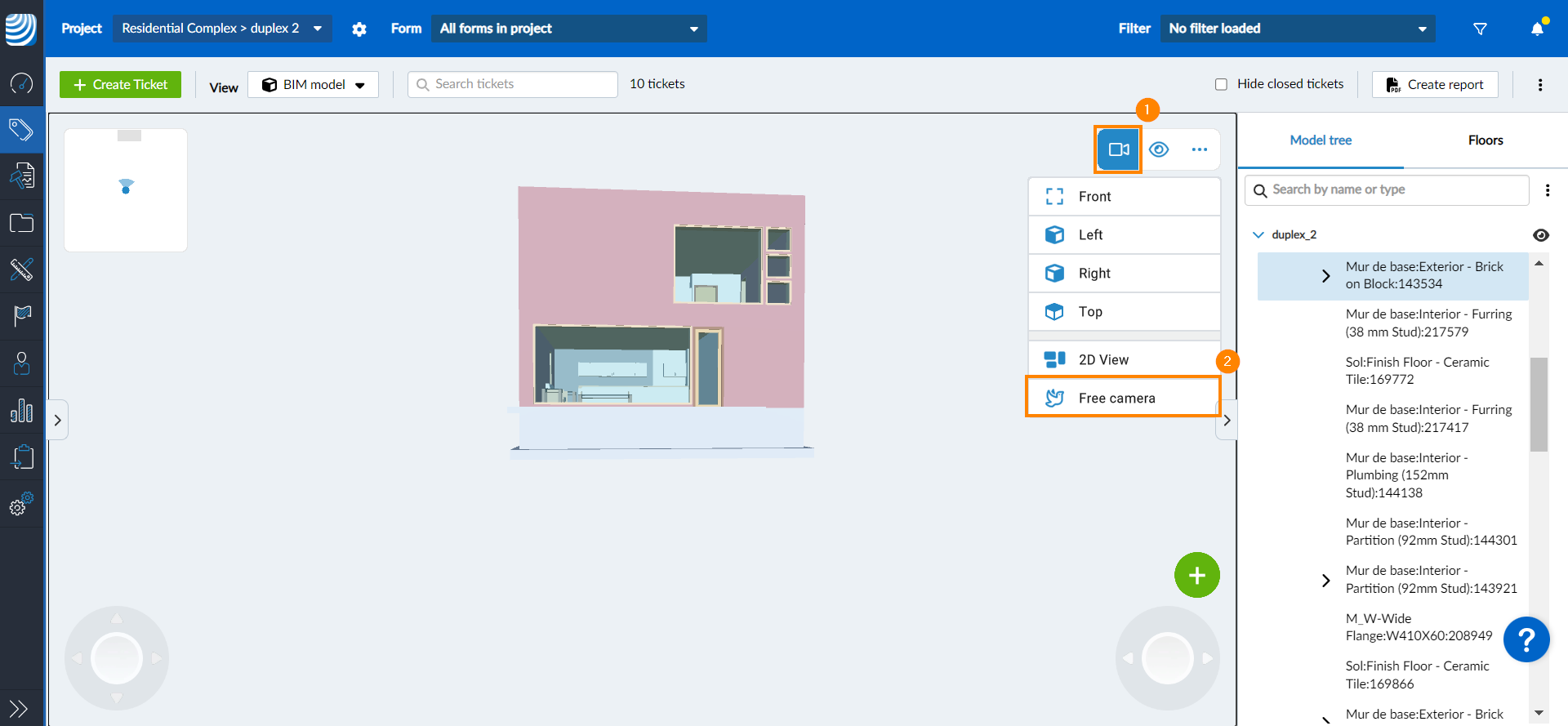
Task: Click the Search tickets input field
Action: 513,84
